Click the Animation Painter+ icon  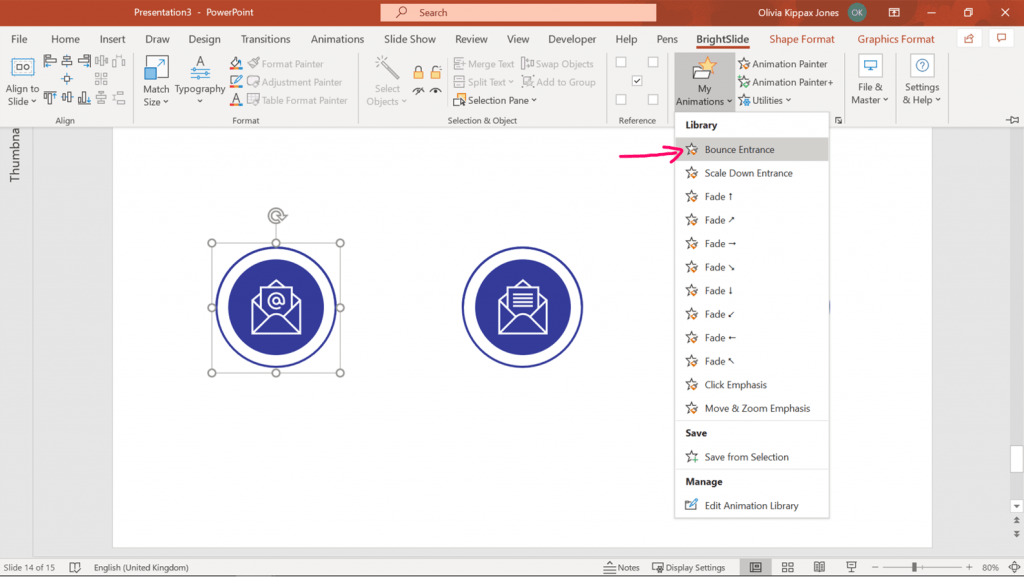[744, 82]
